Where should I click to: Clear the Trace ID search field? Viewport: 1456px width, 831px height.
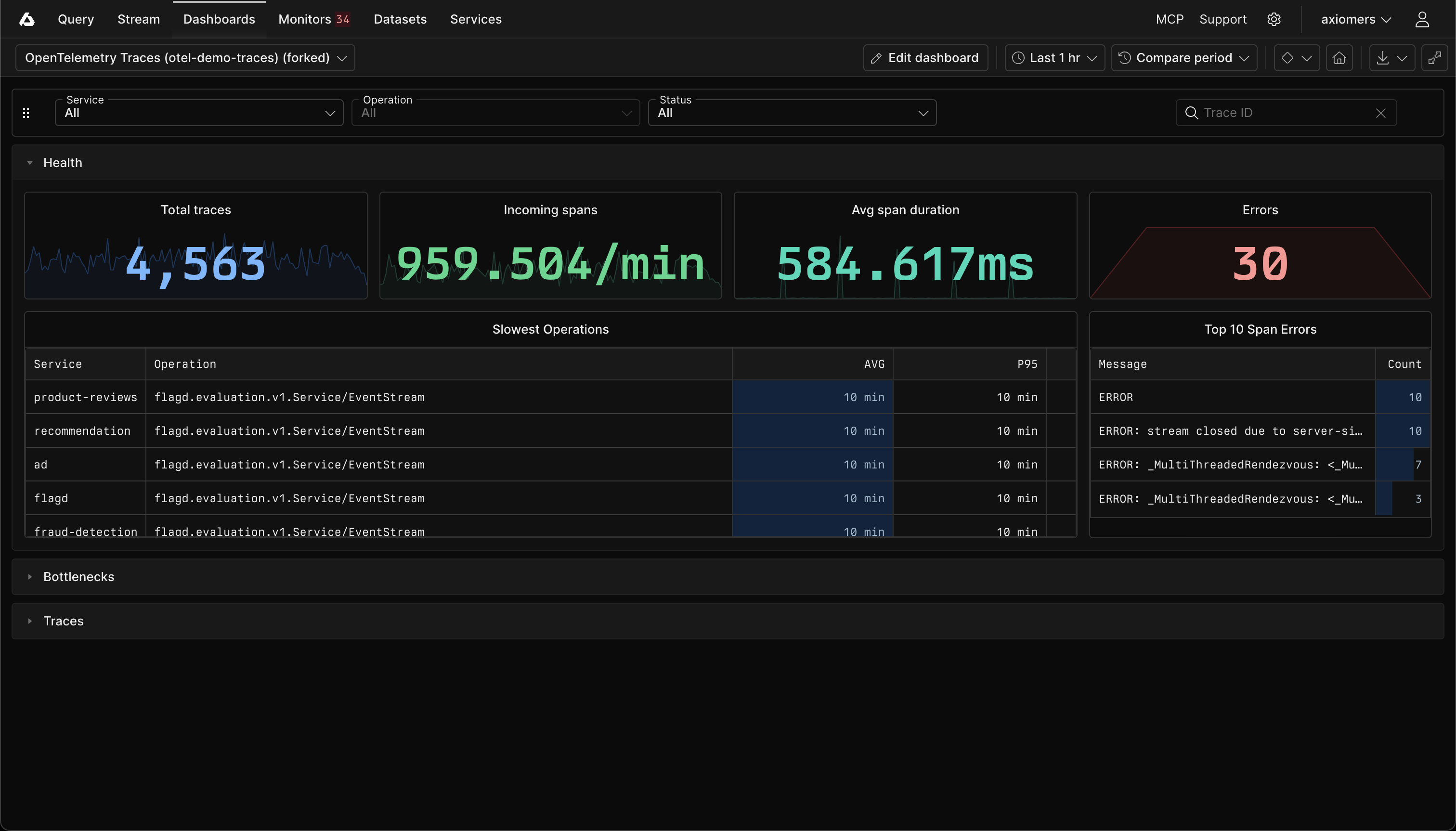pos(1381,113)
